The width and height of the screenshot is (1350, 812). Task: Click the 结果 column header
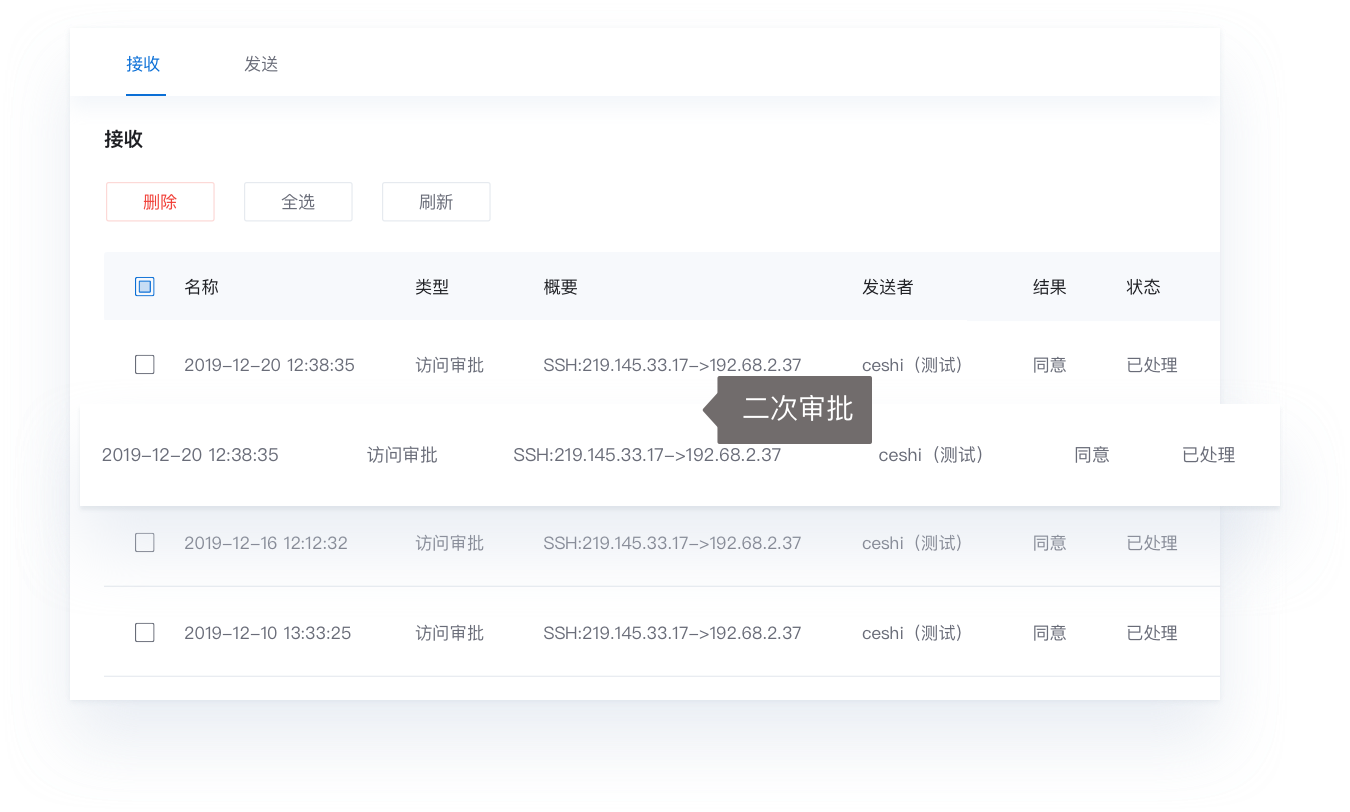pos(1050,287)
